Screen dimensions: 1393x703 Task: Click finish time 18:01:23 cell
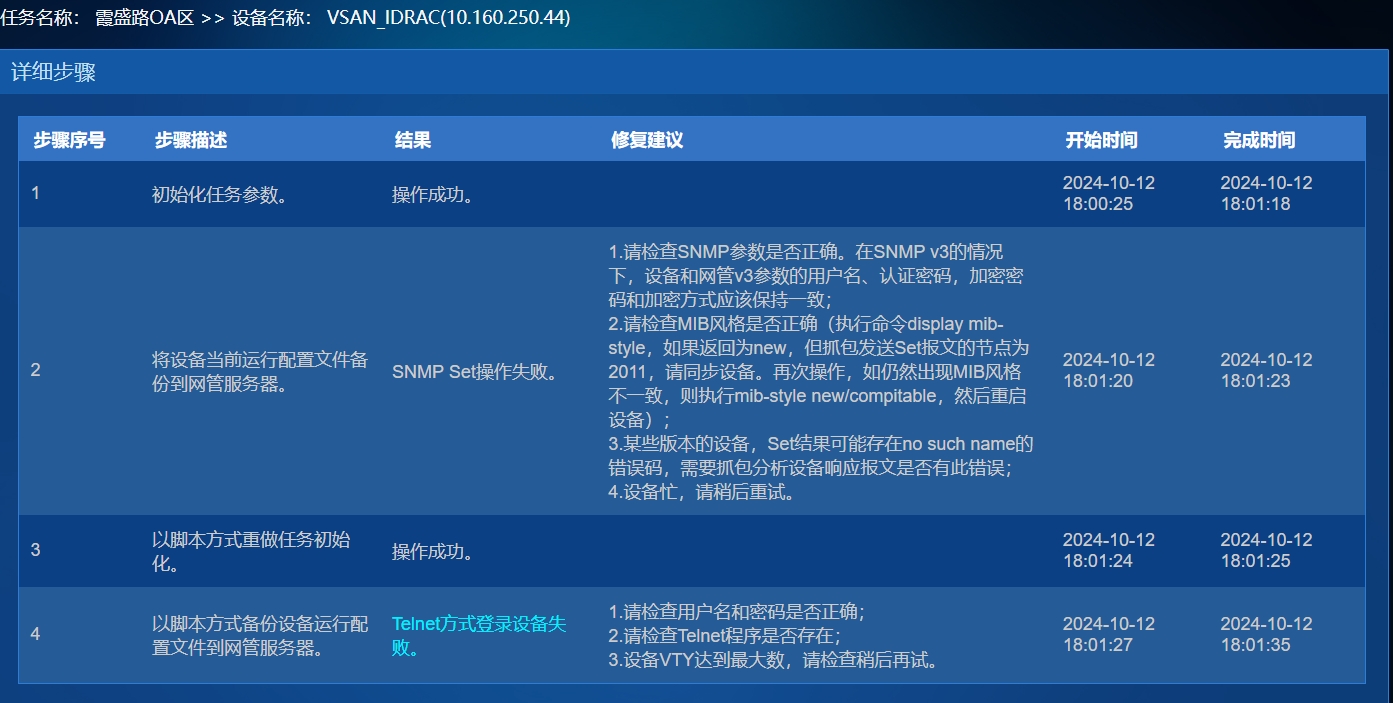pyautogui.click(x=1266, y=370)
